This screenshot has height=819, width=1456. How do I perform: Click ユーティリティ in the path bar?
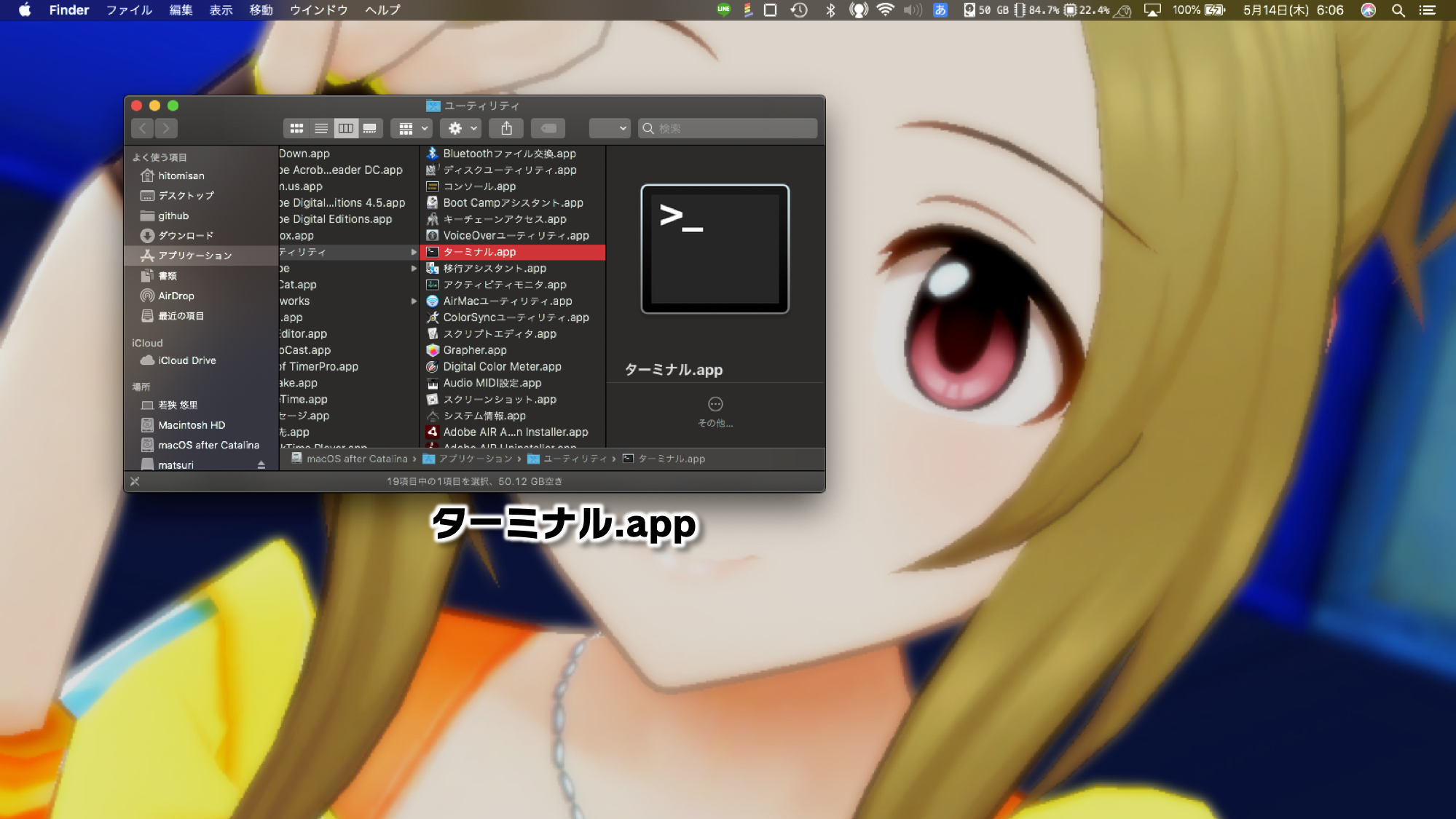pyautogui.click(x=567, y=459)
